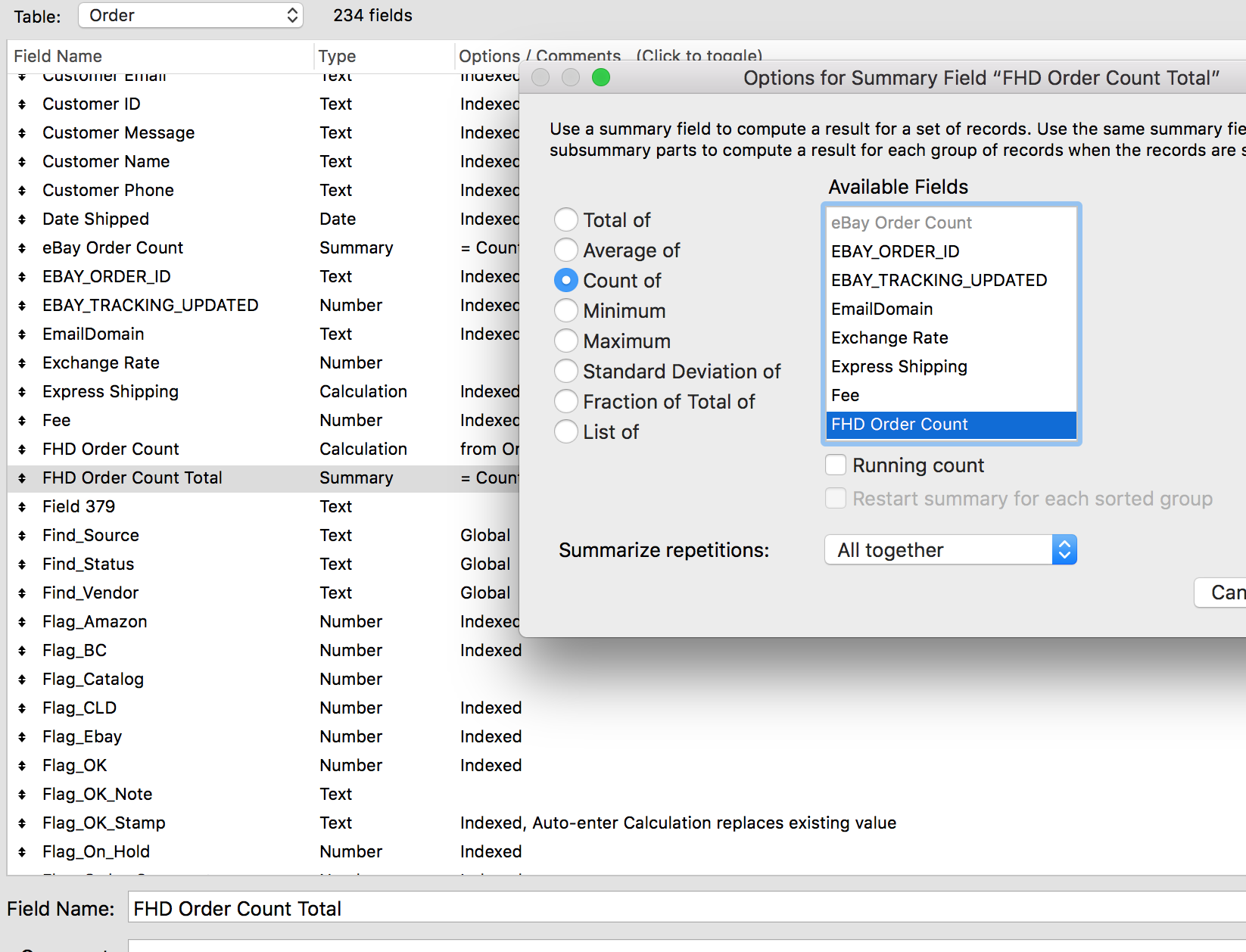The image size is (1246, 952).
Task: Open the Order table dropdown
Action: 191,15
